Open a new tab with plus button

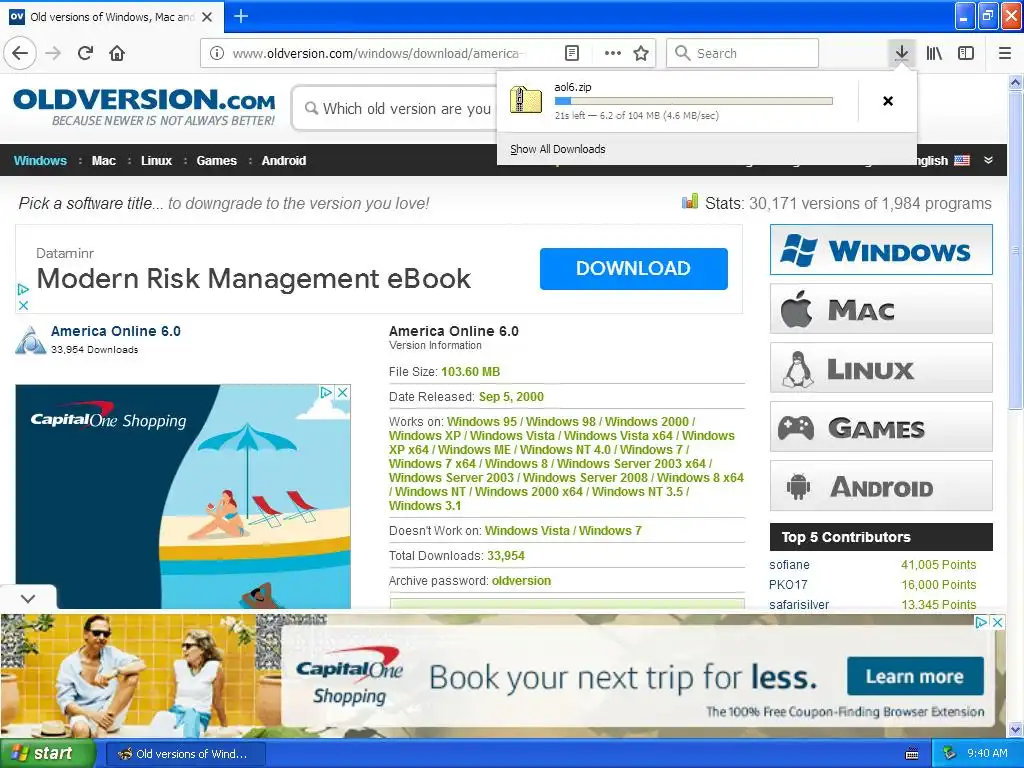tap(241, 16)
